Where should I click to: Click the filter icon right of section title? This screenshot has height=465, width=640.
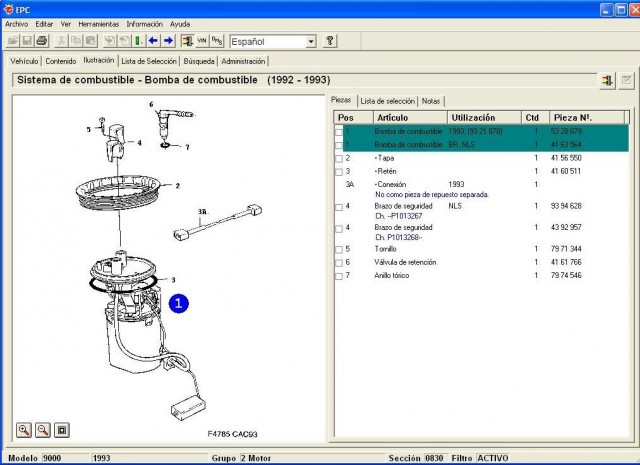pyautogui.click(x=607, y=80)
